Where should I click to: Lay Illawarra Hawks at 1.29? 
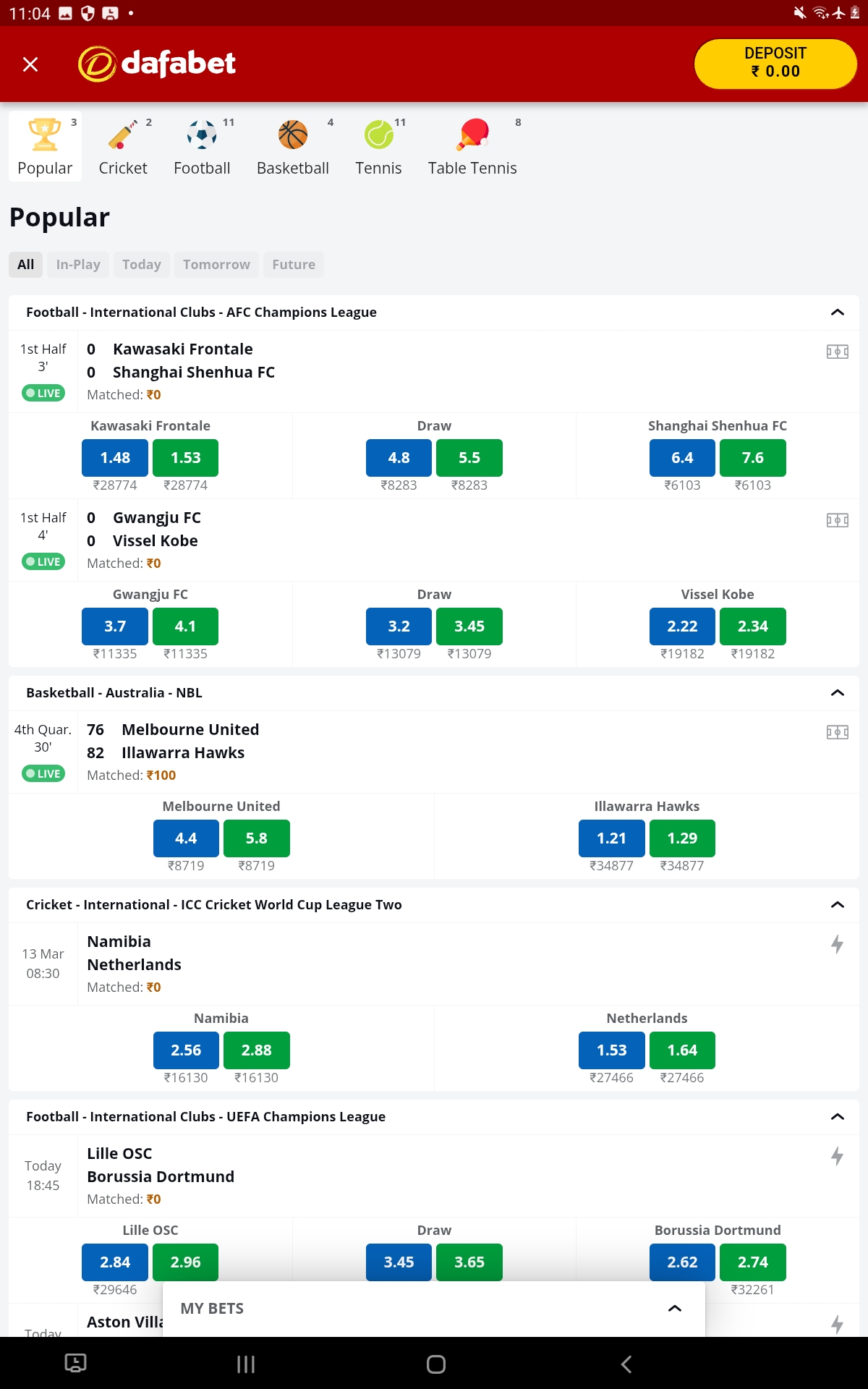click(x=681, y=838)
